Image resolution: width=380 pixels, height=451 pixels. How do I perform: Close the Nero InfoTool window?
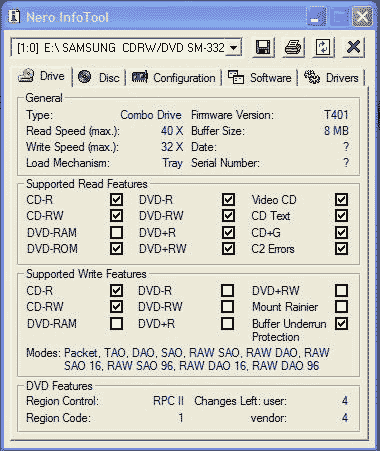pos(362,16)
